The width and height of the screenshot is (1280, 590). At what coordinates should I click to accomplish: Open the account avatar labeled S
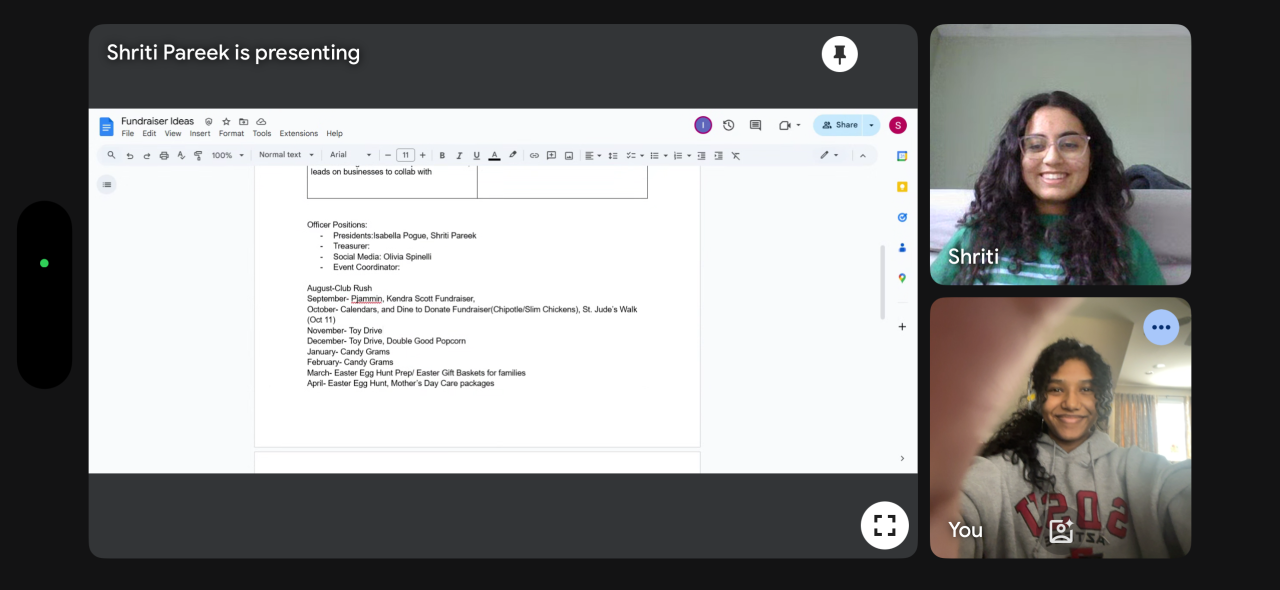click(898, 125)
